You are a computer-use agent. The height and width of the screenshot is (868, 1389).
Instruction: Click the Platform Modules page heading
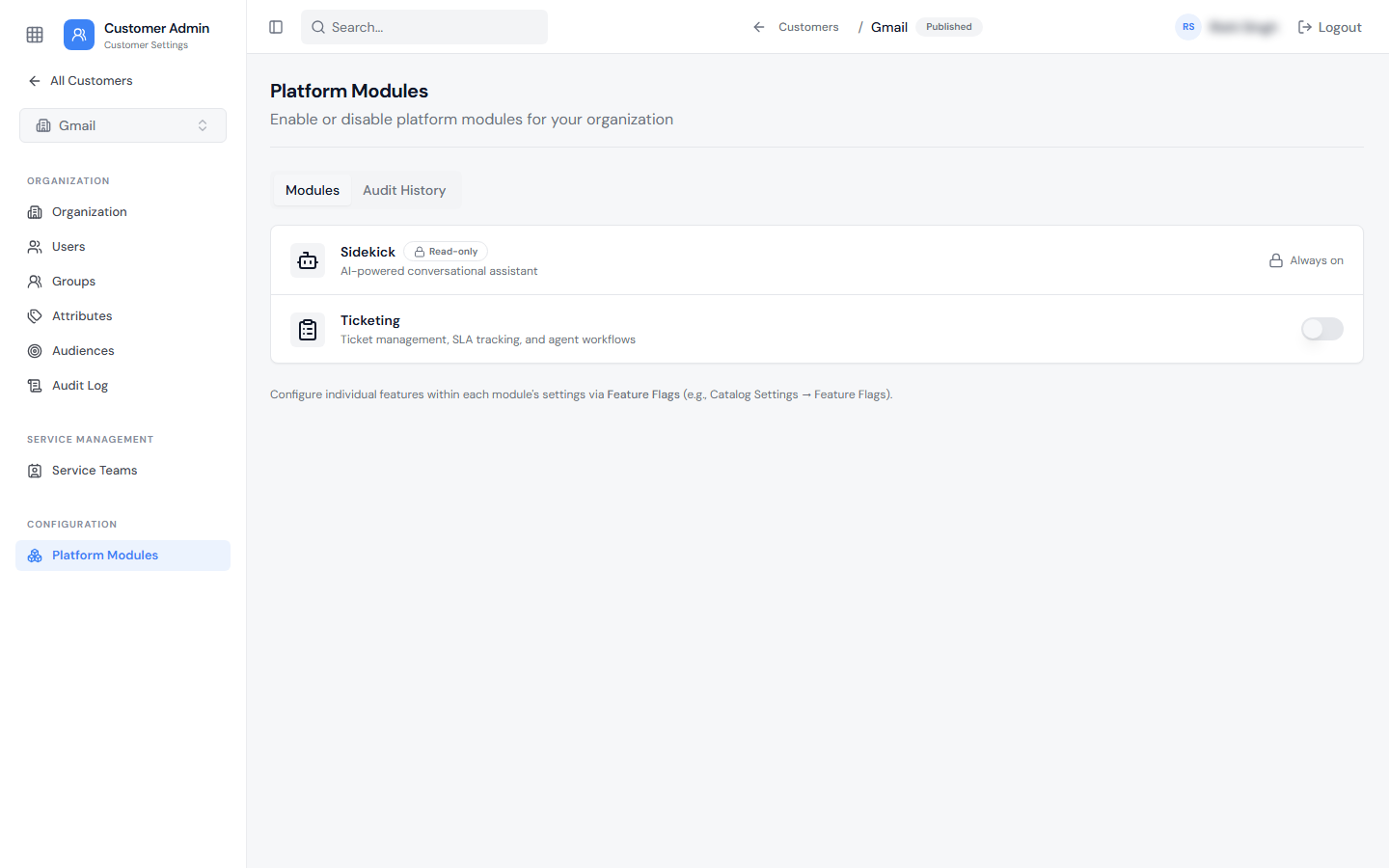point(349,91)
